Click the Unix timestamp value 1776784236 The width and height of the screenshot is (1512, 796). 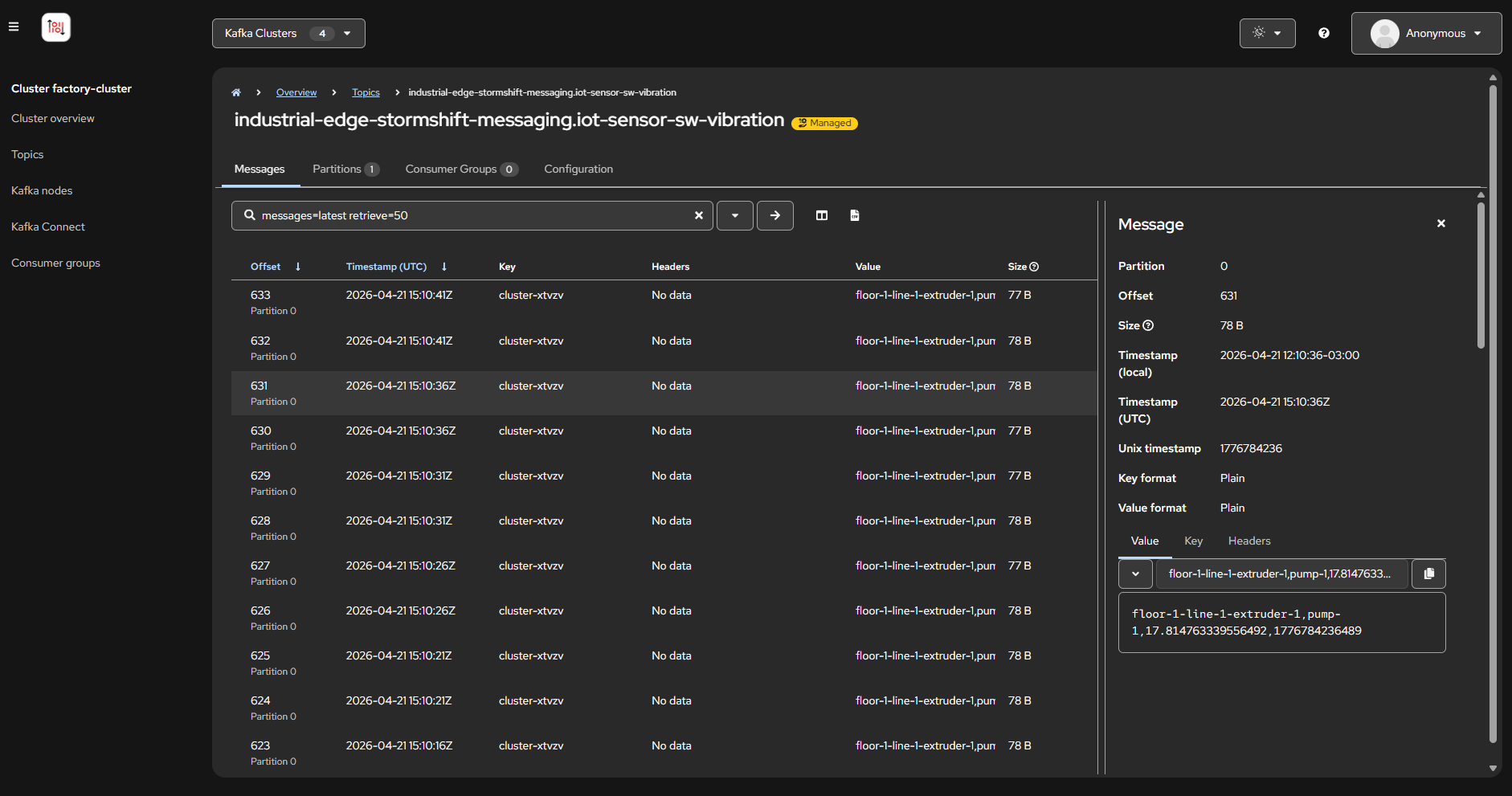(1251, 448)
